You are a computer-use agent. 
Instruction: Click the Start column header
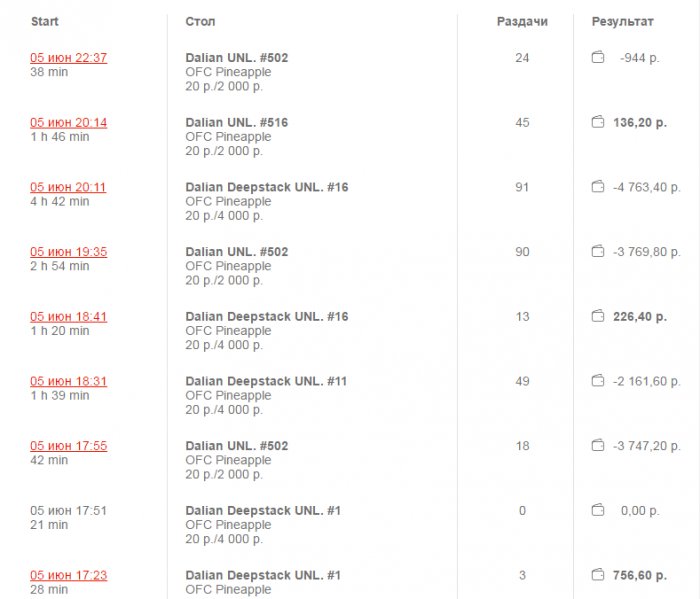[x=44, y=21]
